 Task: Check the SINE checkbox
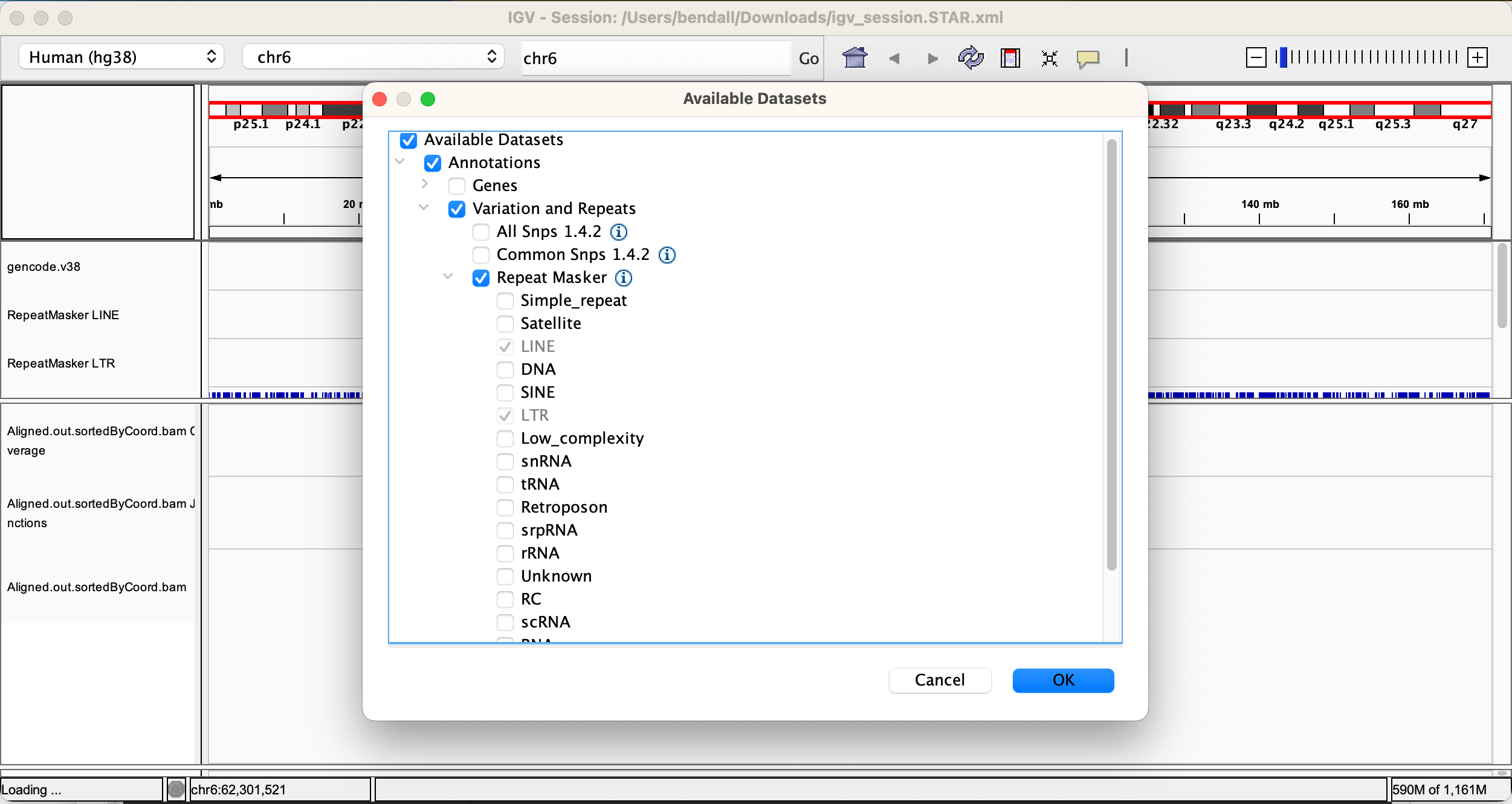pos(505,393)
